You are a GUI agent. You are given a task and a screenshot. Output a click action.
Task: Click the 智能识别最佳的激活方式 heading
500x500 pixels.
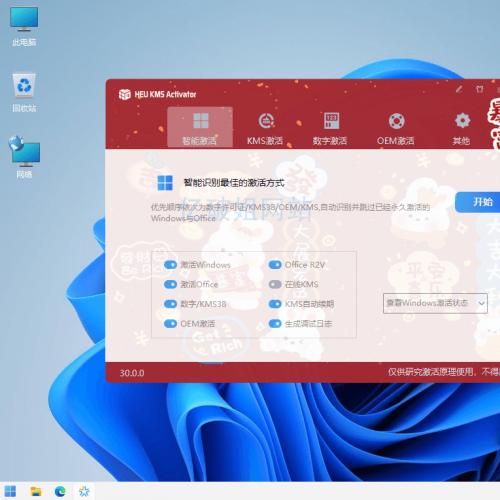coord(234,183)
